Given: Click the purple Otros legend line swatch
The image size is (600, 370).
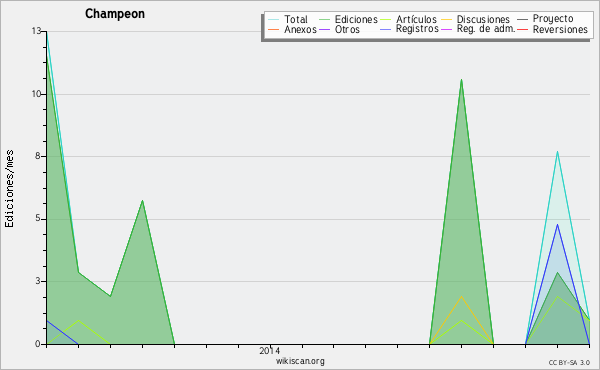Looking at the screenshot, I should point(324,29).
